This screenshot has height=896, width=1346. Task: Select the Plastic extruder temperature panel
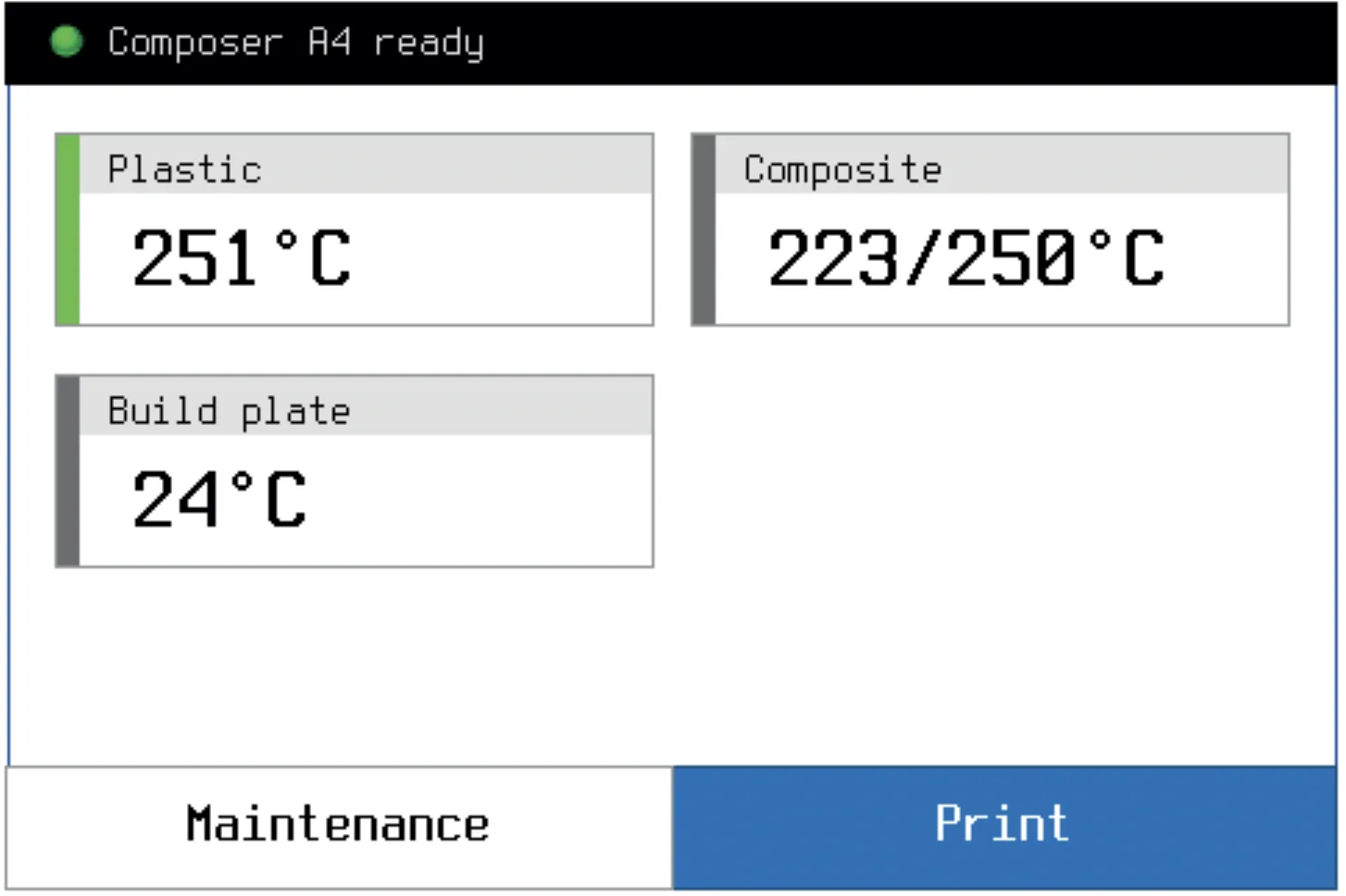355,230
